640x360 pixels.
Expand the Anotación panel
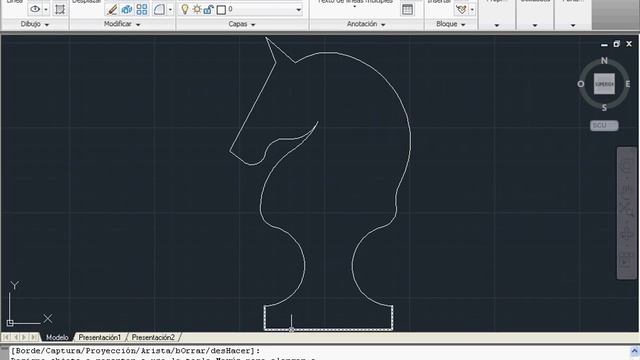(x=366, y=24)
